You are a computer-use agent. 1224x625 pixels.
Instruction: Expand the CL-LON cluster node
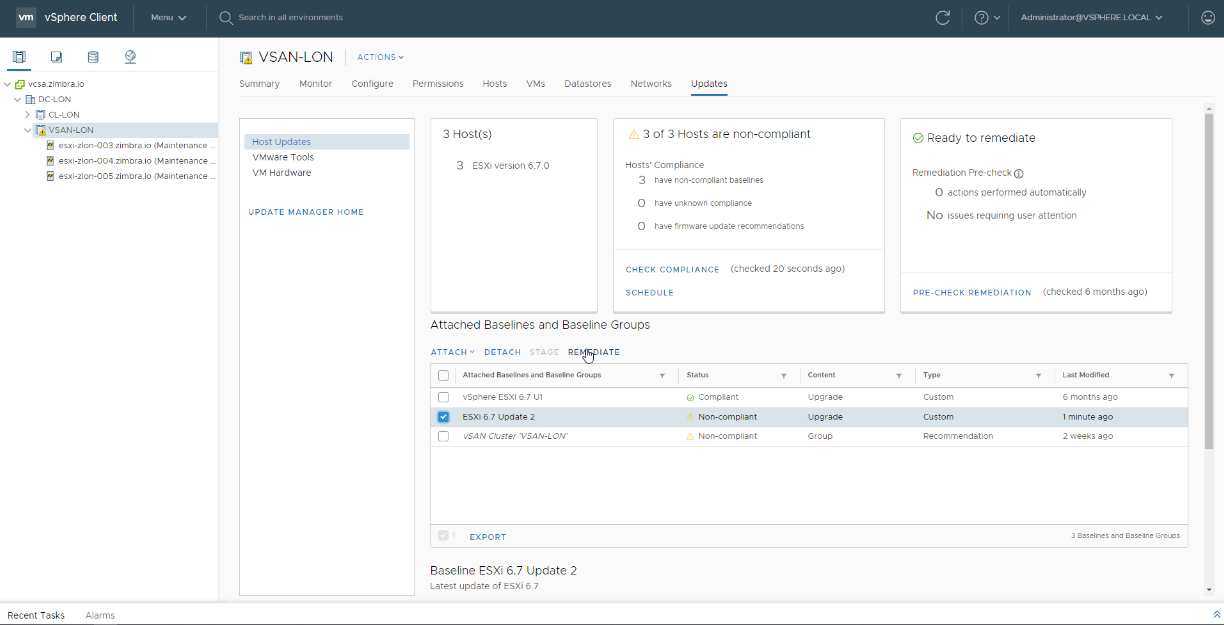click(x=28, y=115)
